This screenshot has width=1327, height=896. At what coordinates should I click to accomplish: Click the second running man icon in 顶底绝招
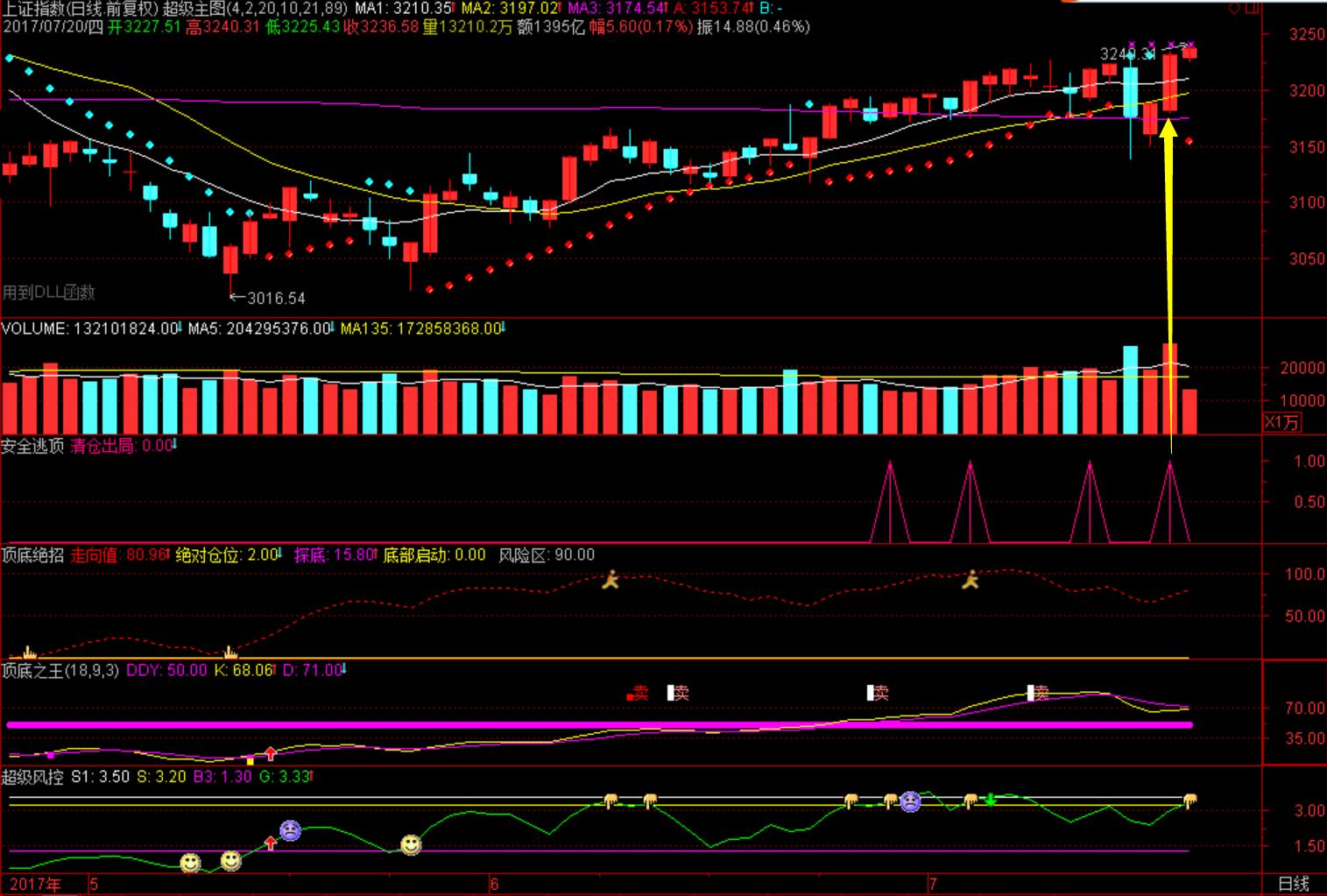coord(970,579)
